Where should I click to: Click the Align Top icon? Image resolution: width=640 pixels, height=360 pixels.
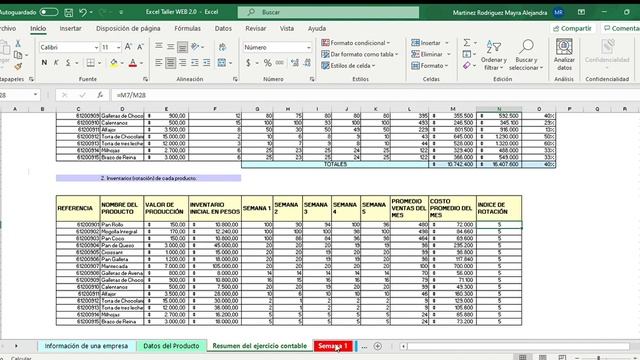(159, 47)
